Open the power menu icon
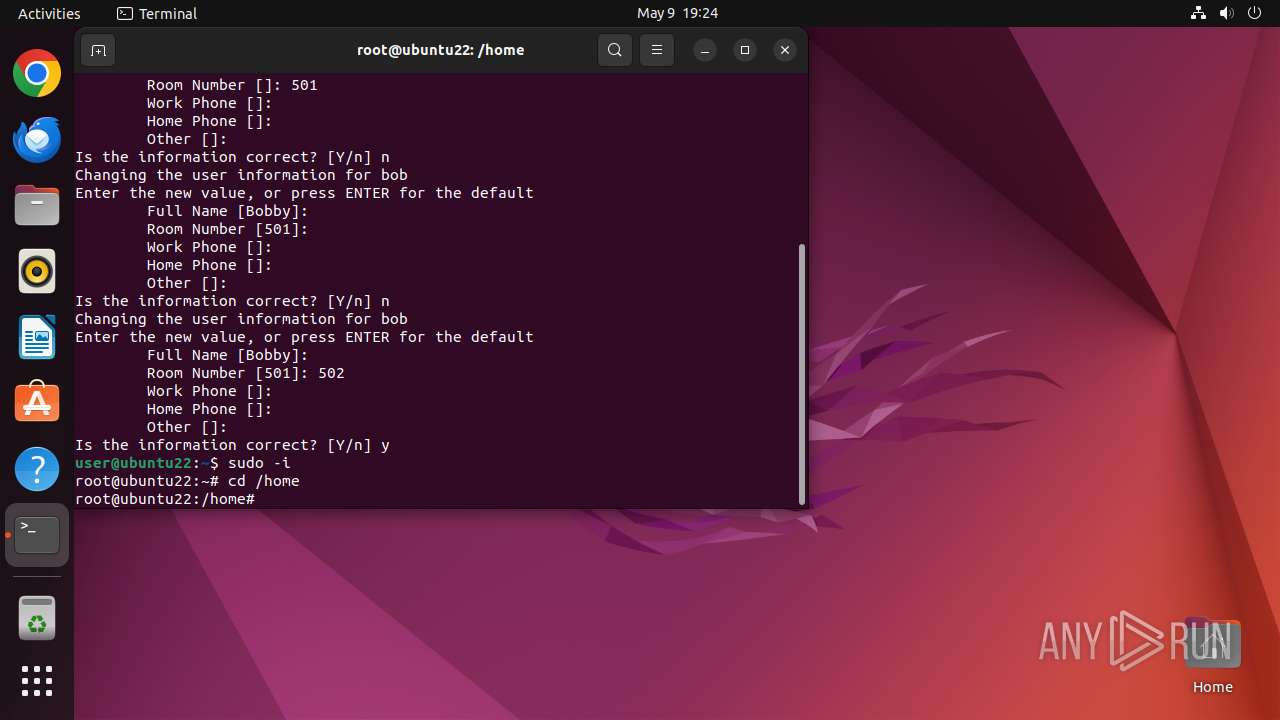Viewport: 1280px width, 720px height. click(1255, 13)
